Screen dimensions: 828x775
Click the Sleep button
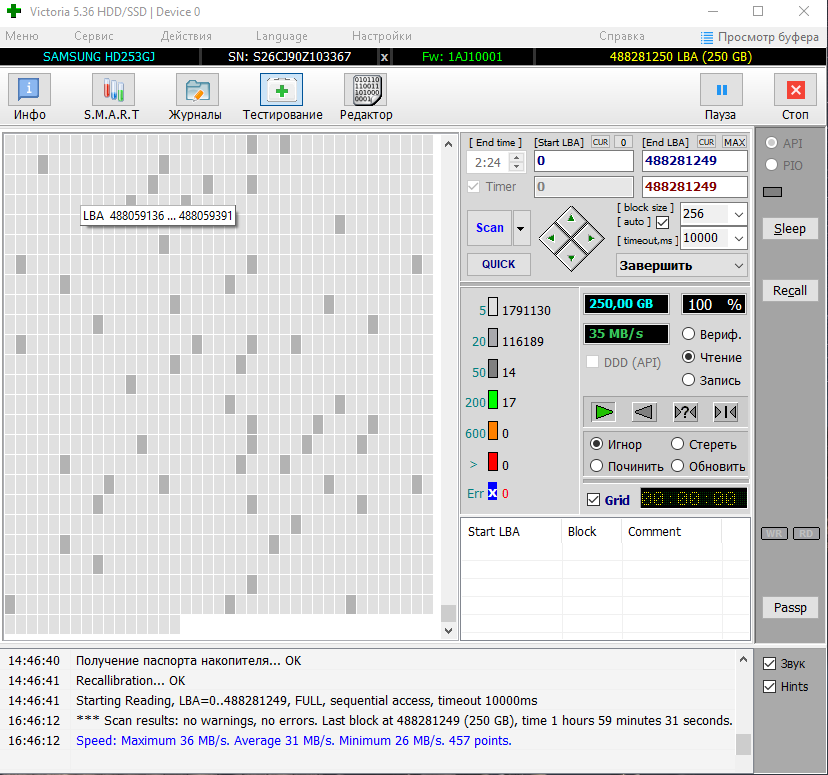790,229
